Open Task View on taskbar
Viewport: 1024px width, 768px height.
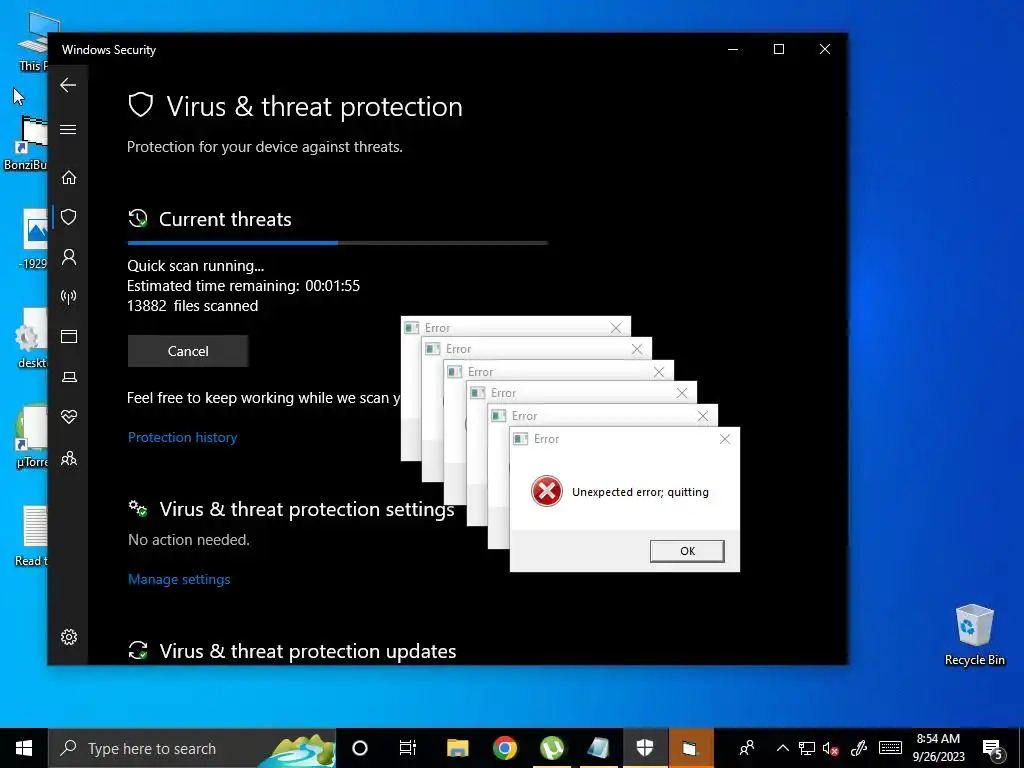tap(408, 748)
